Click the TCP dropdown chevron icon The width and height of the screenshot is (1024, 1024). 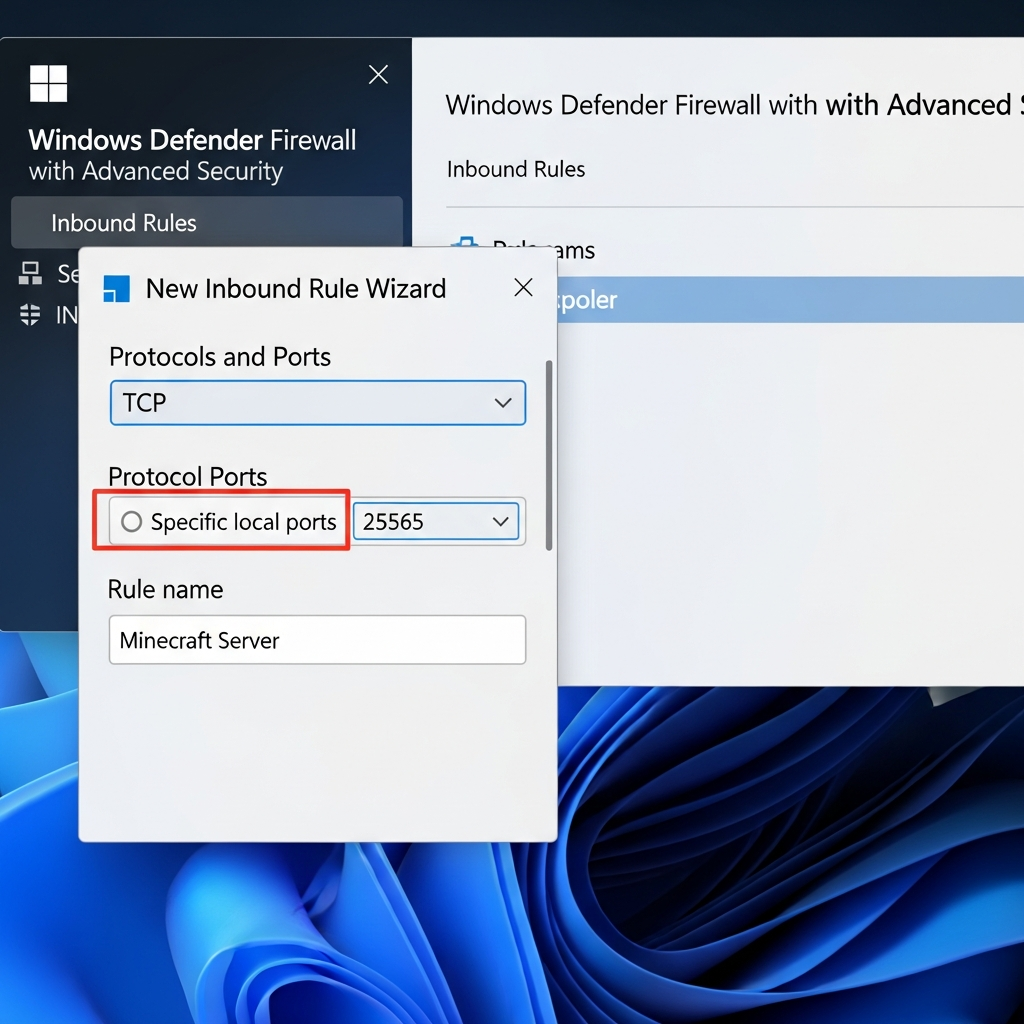pyautogui.click(x=503, y=402)
